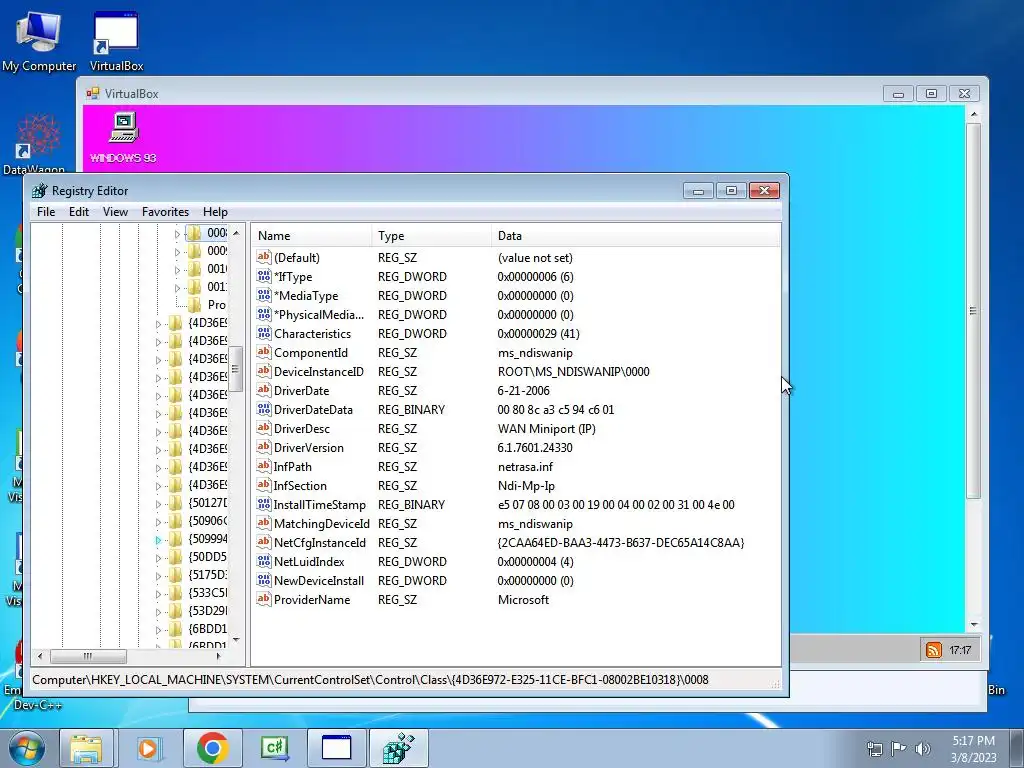This screenshot has height=768, width=1024.
Task: Click the VirtualBox window vertical scrollbar thumb
Action: [x=974, y=311]
